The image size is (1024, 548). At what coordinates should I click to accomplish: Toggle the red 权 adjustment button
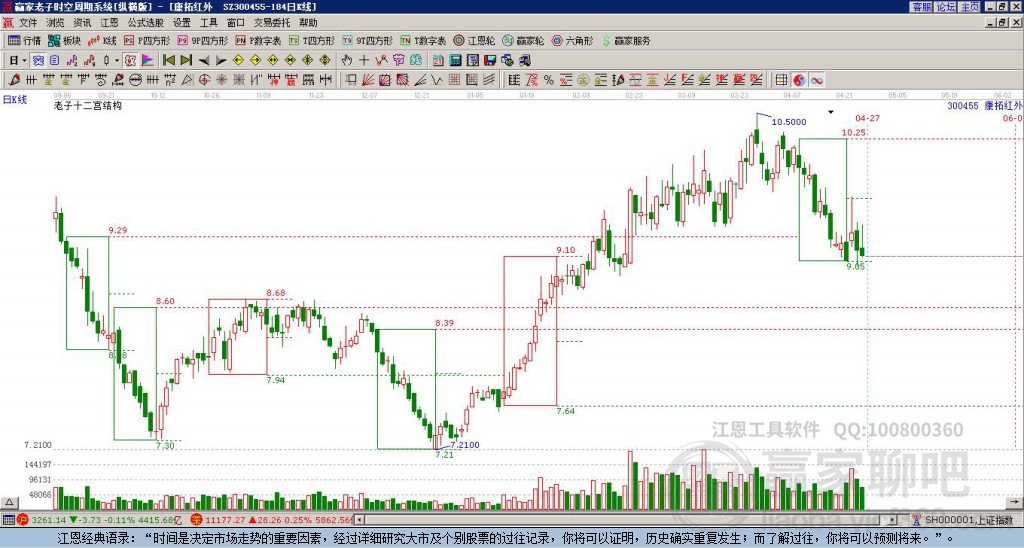pyautogui.click(x=130, y=61)
